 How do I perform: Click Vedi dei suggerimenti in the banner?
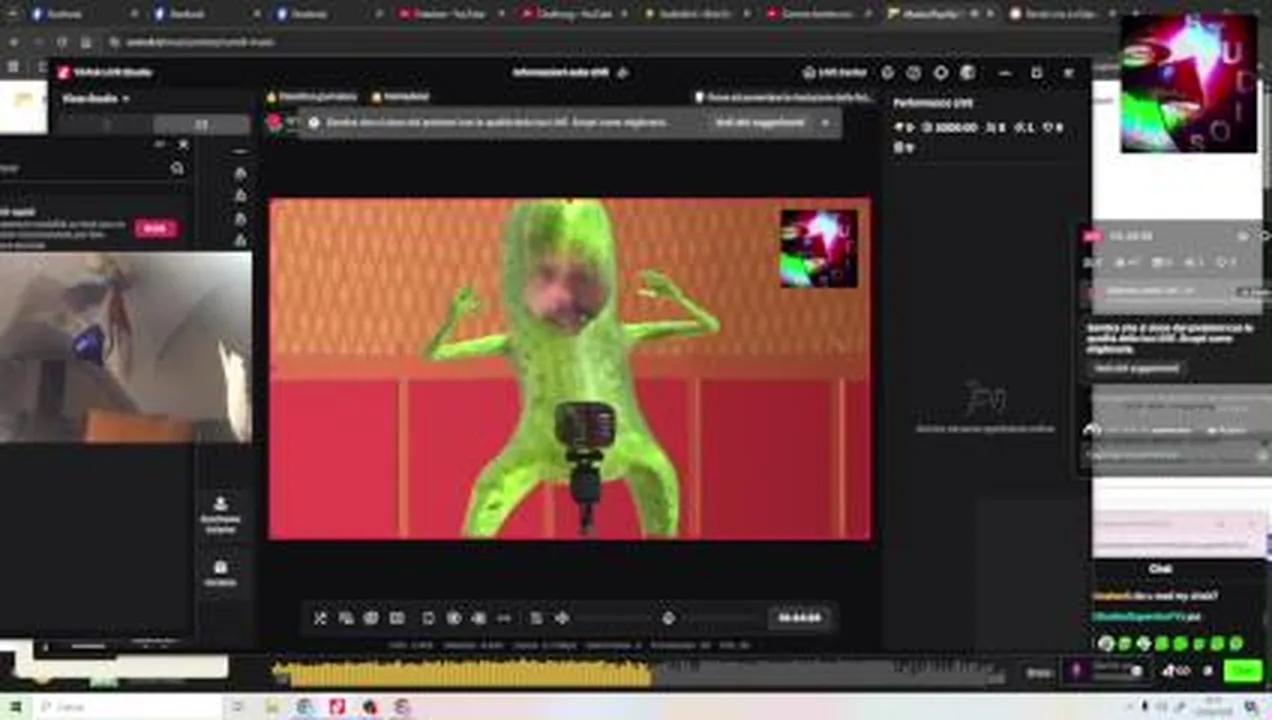point(759,122)
